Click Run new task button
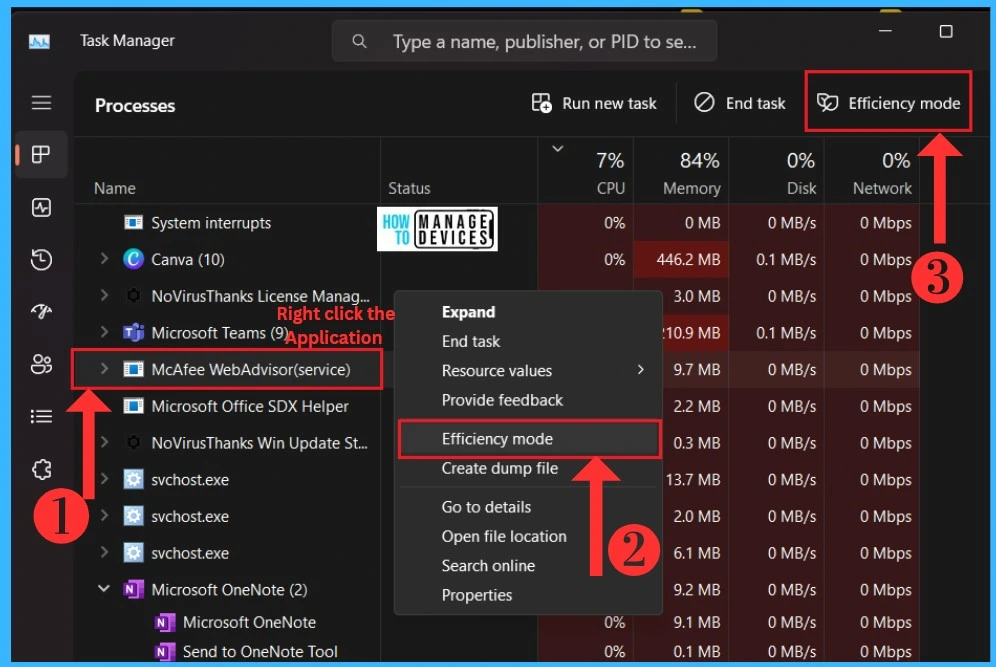The image size is (996, 667). (594, 103)
